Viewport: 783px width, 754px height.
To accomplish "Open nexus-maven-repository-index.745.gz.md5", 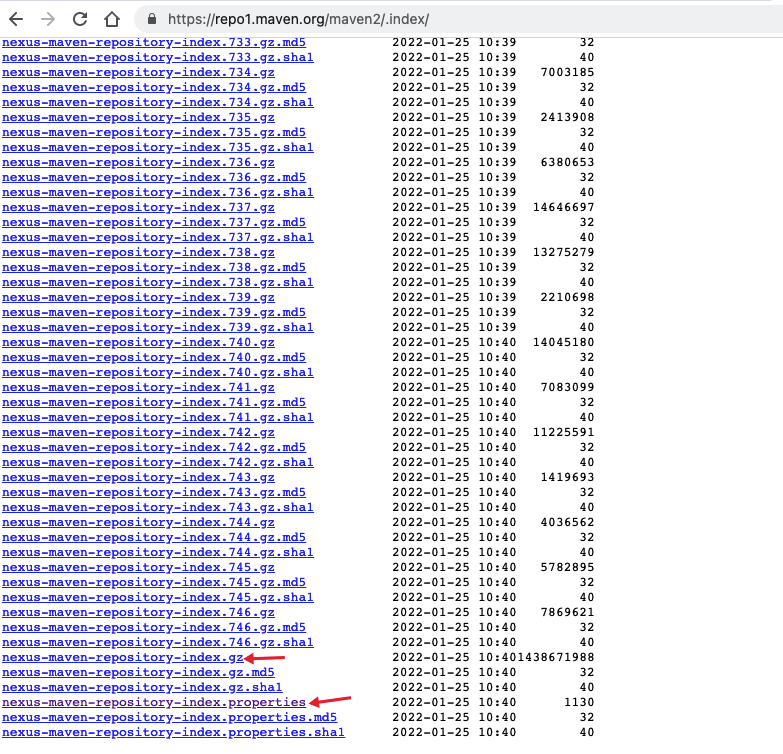I will click(154, 582).
